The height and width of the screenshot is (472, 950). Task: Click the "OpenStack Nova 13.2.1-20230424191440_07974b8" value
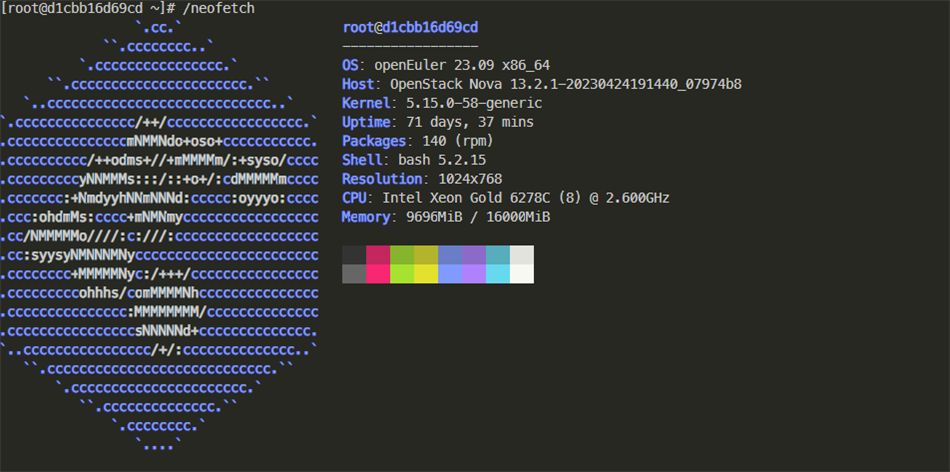coord(566,84)
